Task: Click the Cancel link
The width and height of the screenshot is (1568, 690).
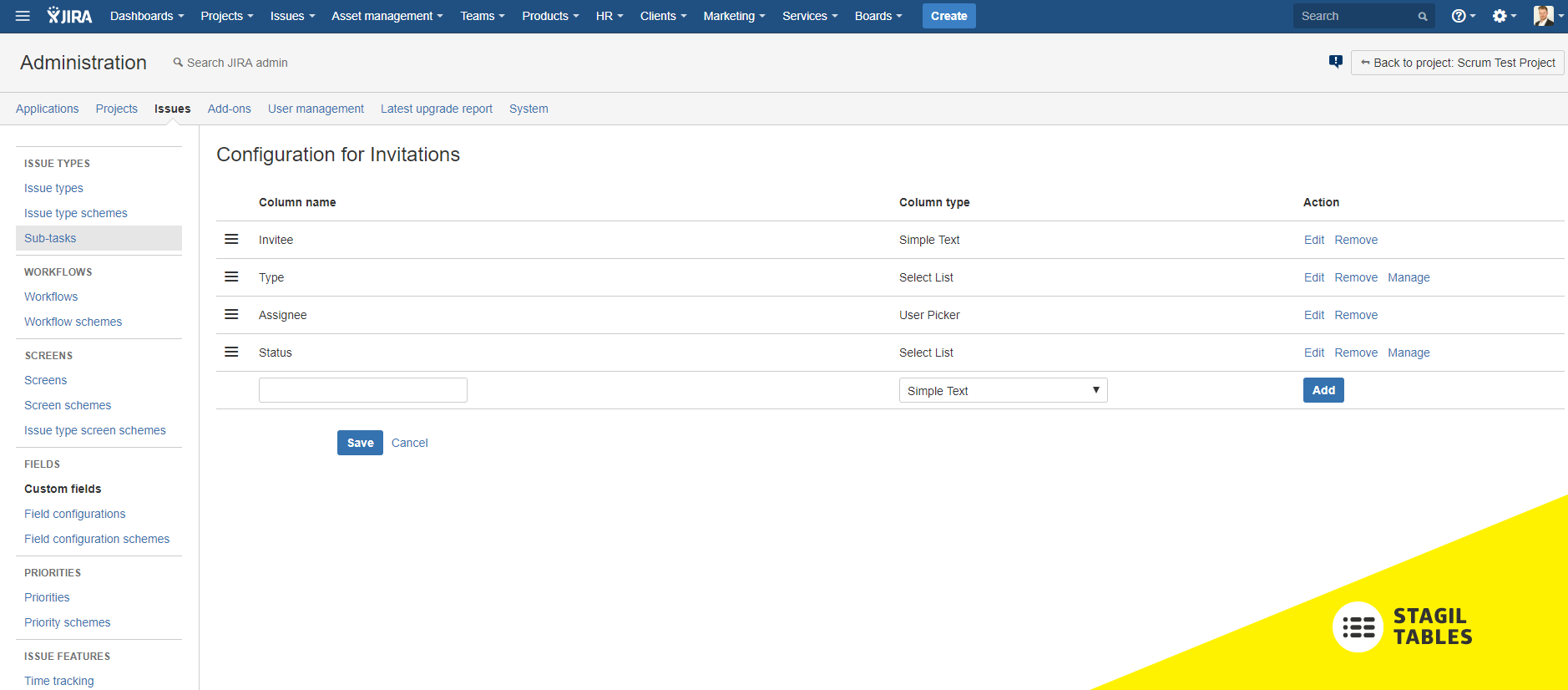Action: pyautogui.click(x=409, y=443)
